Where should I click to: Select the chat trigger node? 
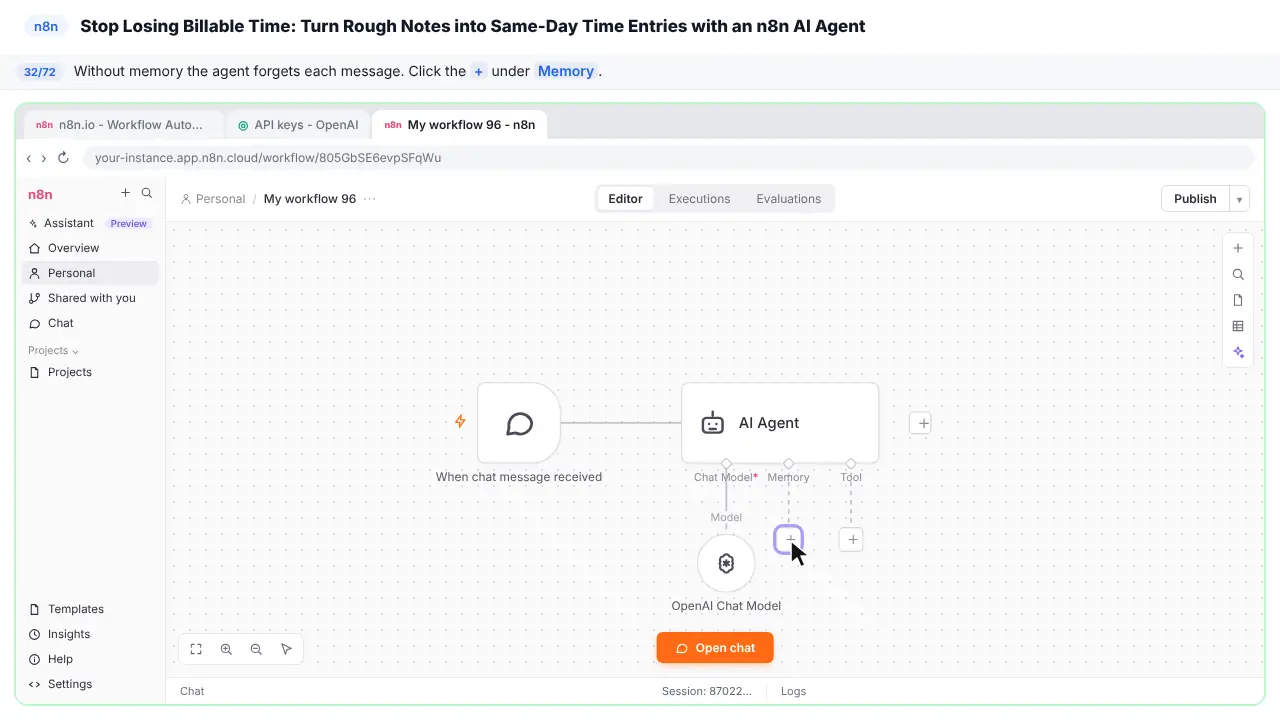519,423
